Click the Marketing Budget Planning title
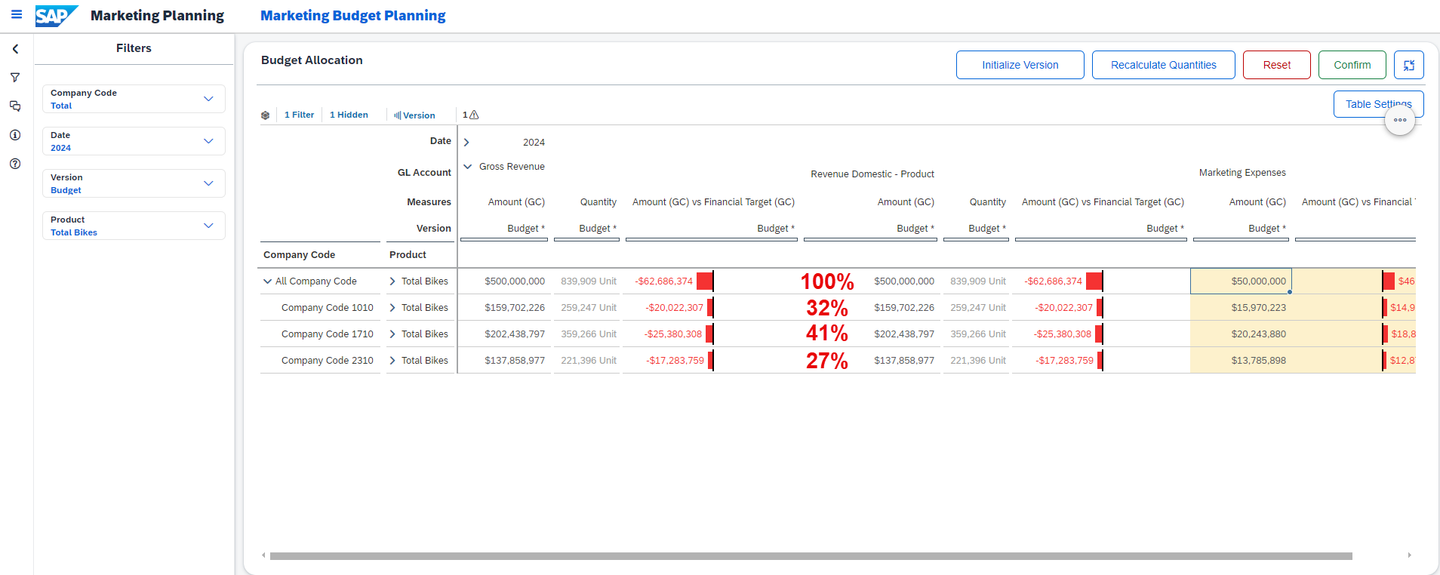The image size is (1440, 575). click(x=353, y=16)
